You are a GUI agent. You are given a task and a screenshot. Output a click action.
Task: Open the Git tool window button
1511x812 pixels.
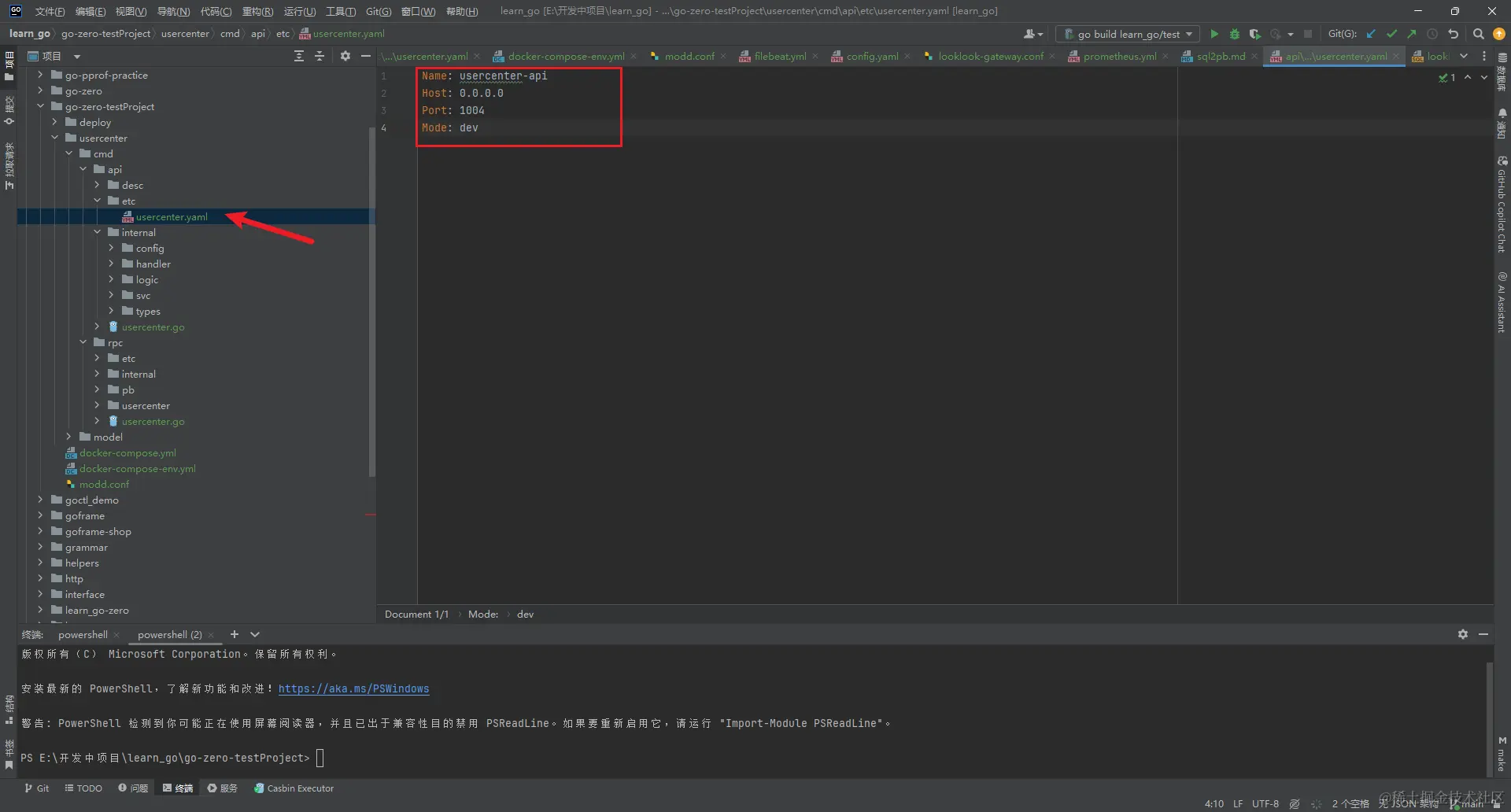(36, 788)
